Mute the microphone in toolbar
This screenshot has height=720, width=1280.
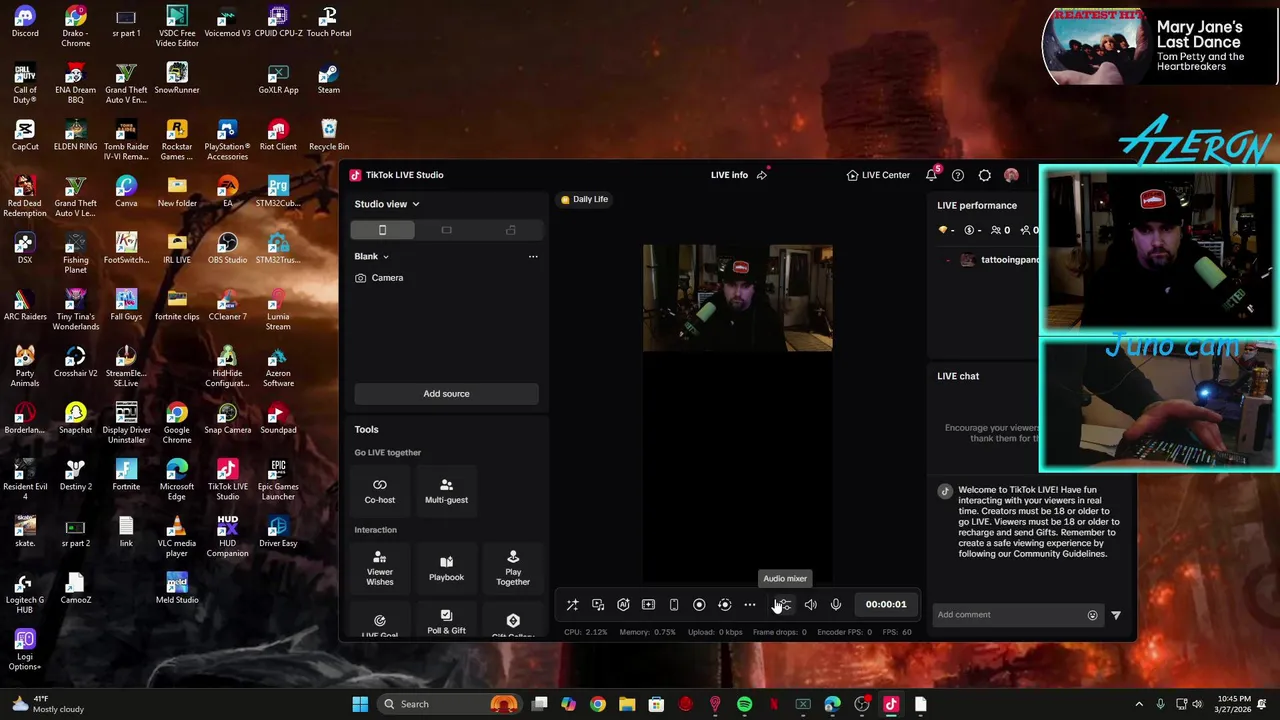(836, 605)
